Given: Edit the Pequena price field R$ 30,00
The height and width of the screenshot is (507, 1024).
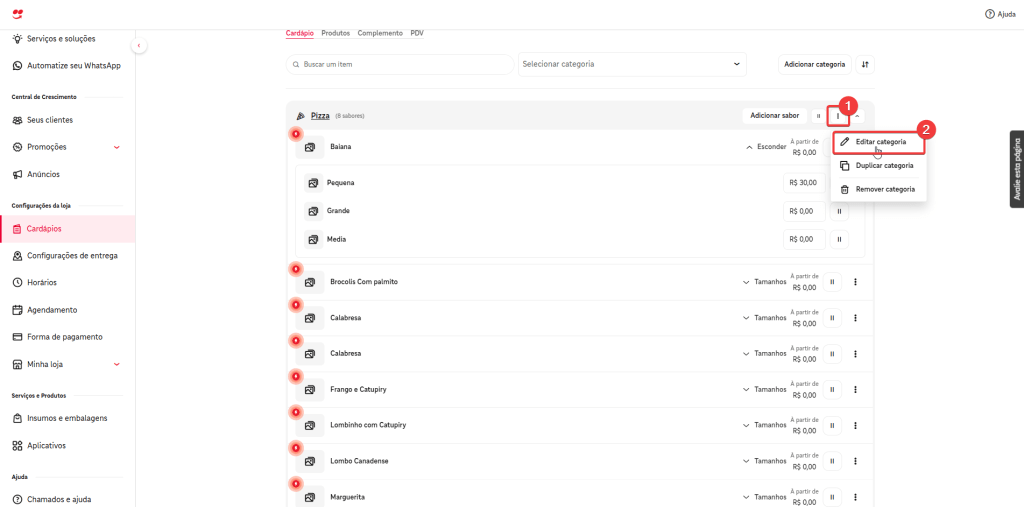Looking at the screenshot, I should (x=803, y=183).
